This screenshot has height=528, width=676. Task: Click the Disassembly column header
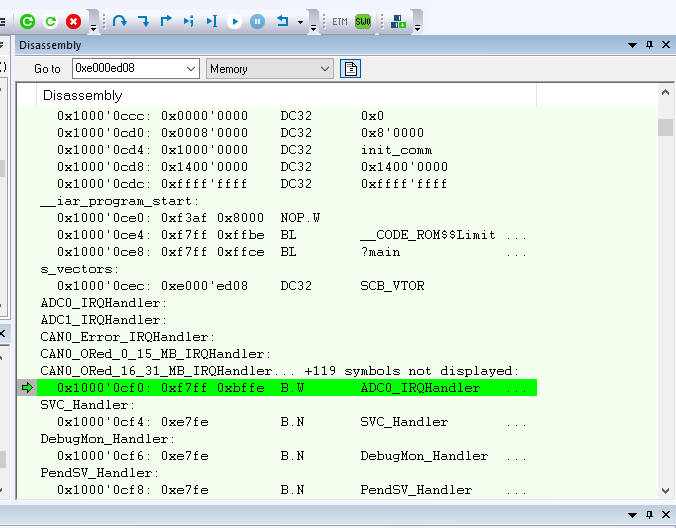click(x=287, y=95)
